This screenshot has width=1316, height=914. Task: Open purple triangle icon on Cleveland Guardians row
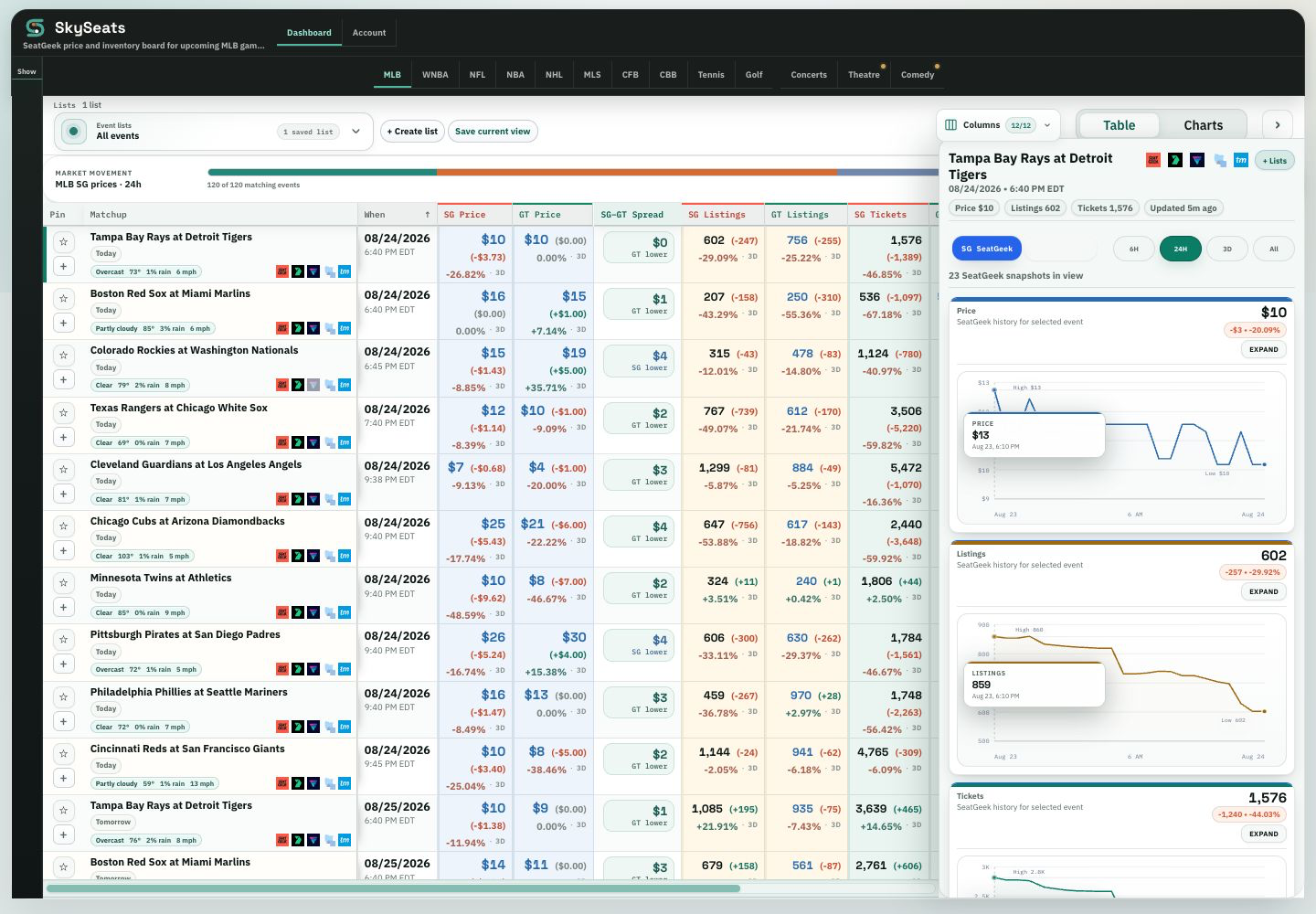click(x=313, y=499)
